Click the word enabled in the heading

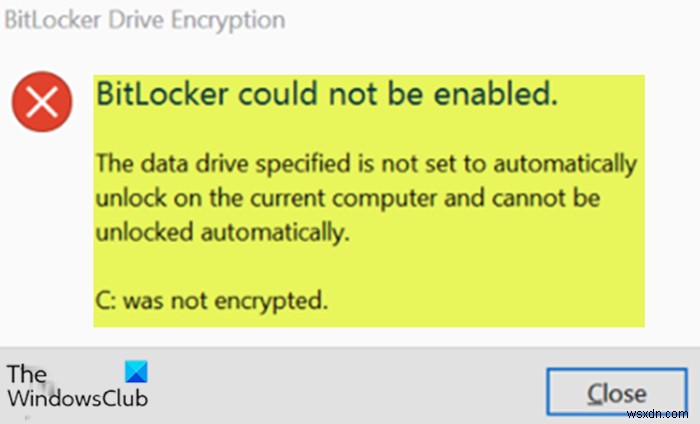pyautogui.click(x=496, y=96)
